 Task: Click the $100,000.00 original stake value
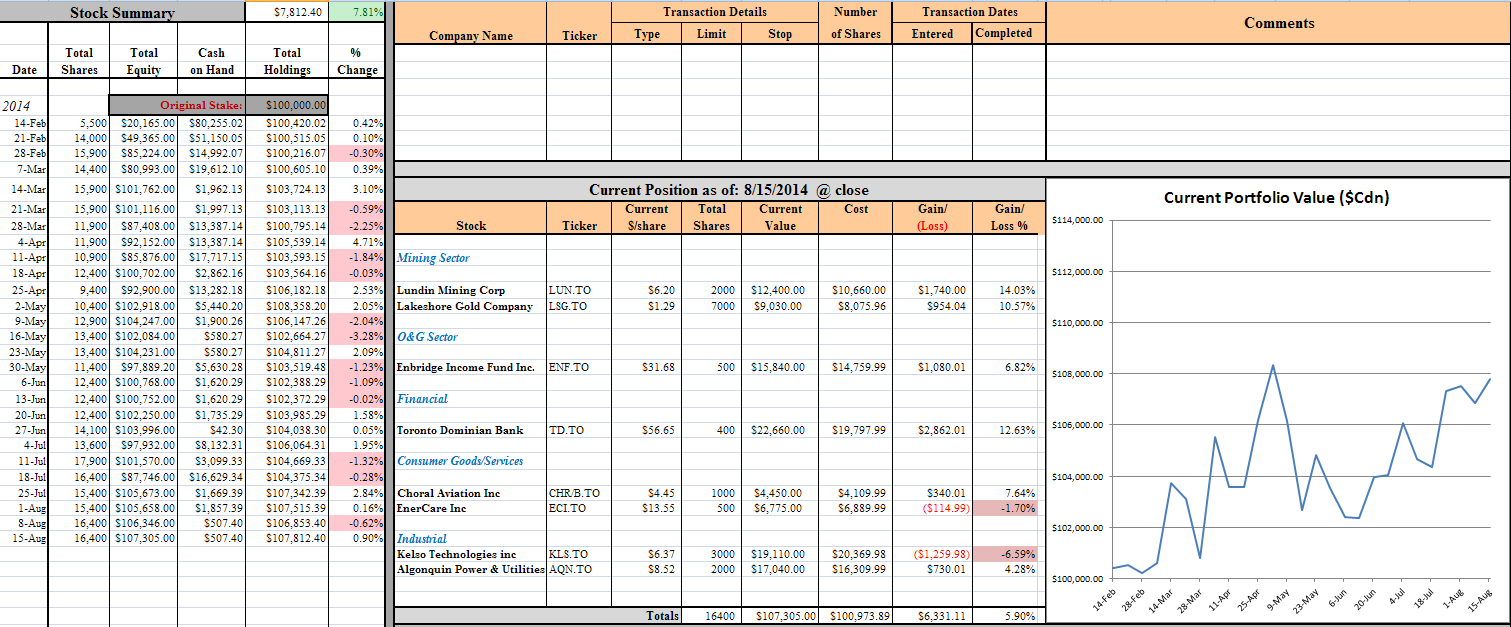tap(286, 104)
